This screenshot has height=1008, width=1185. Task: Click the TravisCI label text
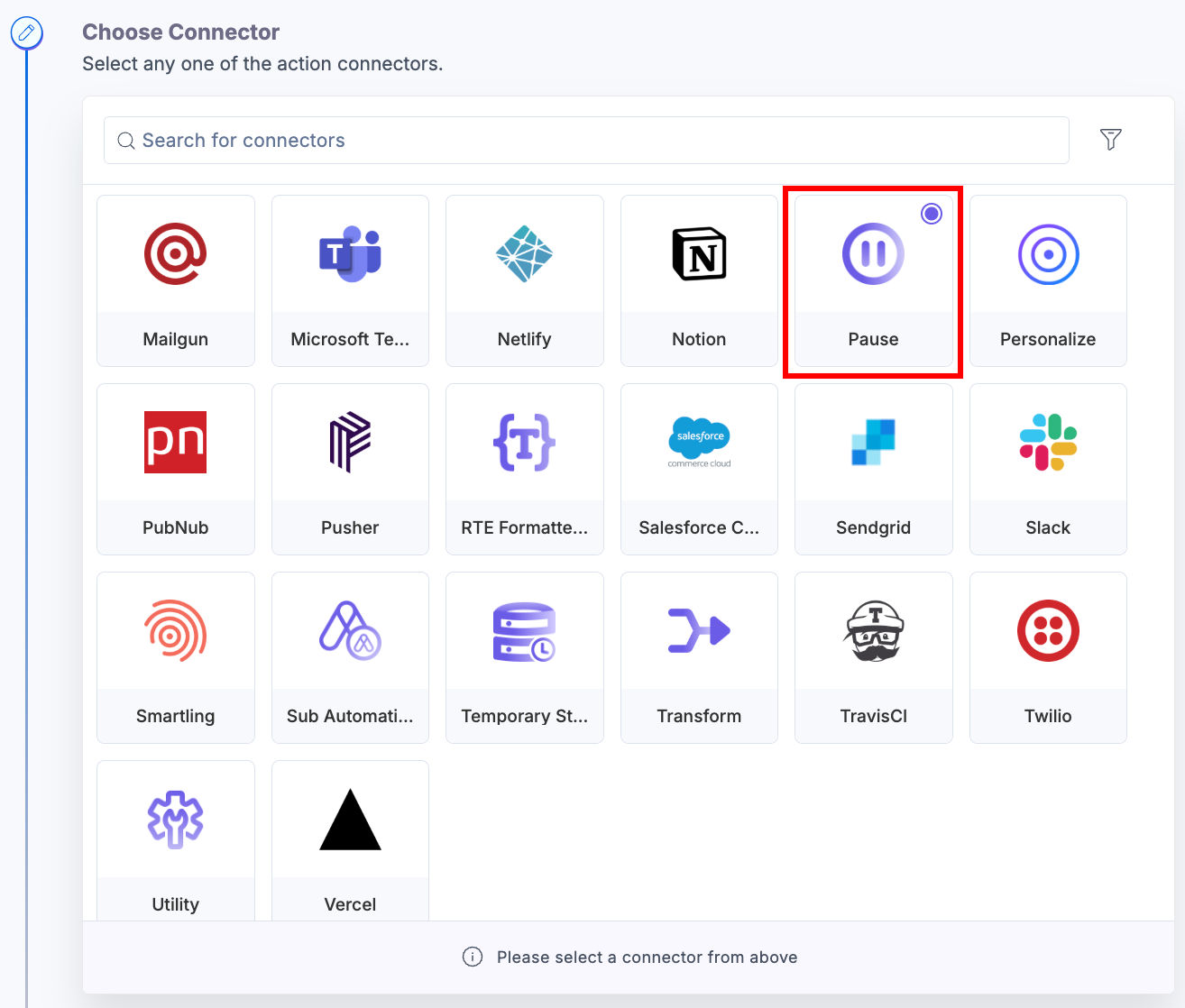click(873, 716)
